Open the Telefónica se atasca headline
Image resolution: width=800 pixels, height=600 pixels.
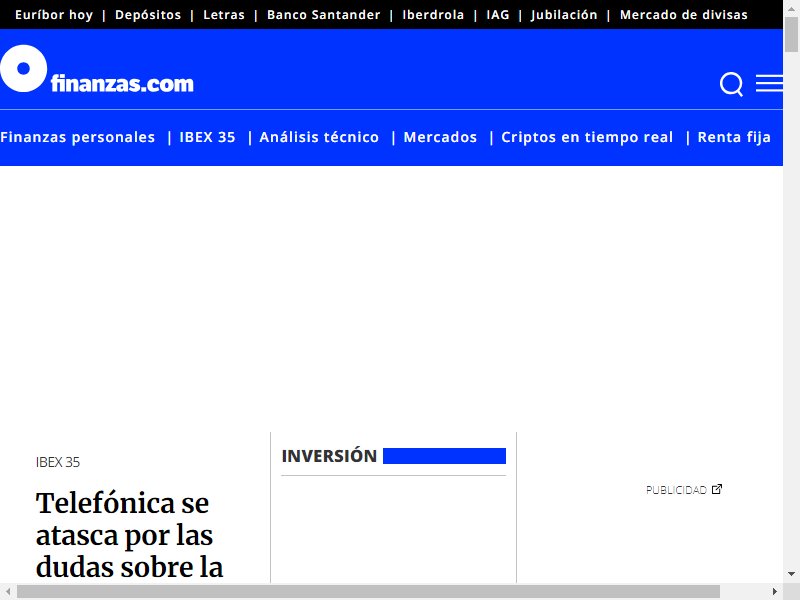(x=130, y=536)
